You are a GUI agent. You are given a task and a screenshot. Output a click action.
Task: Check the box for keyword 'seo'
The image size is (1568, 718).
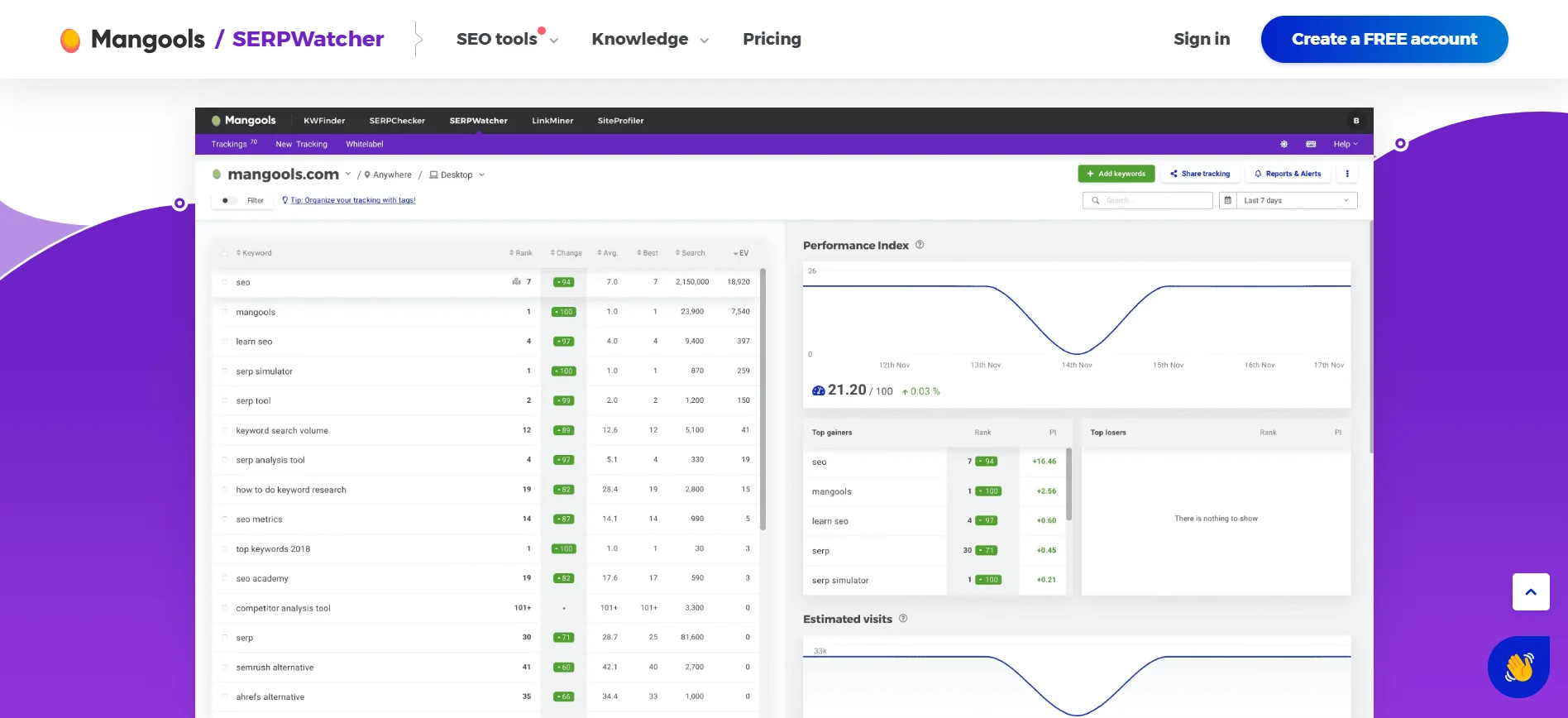[x=224, y=282]
